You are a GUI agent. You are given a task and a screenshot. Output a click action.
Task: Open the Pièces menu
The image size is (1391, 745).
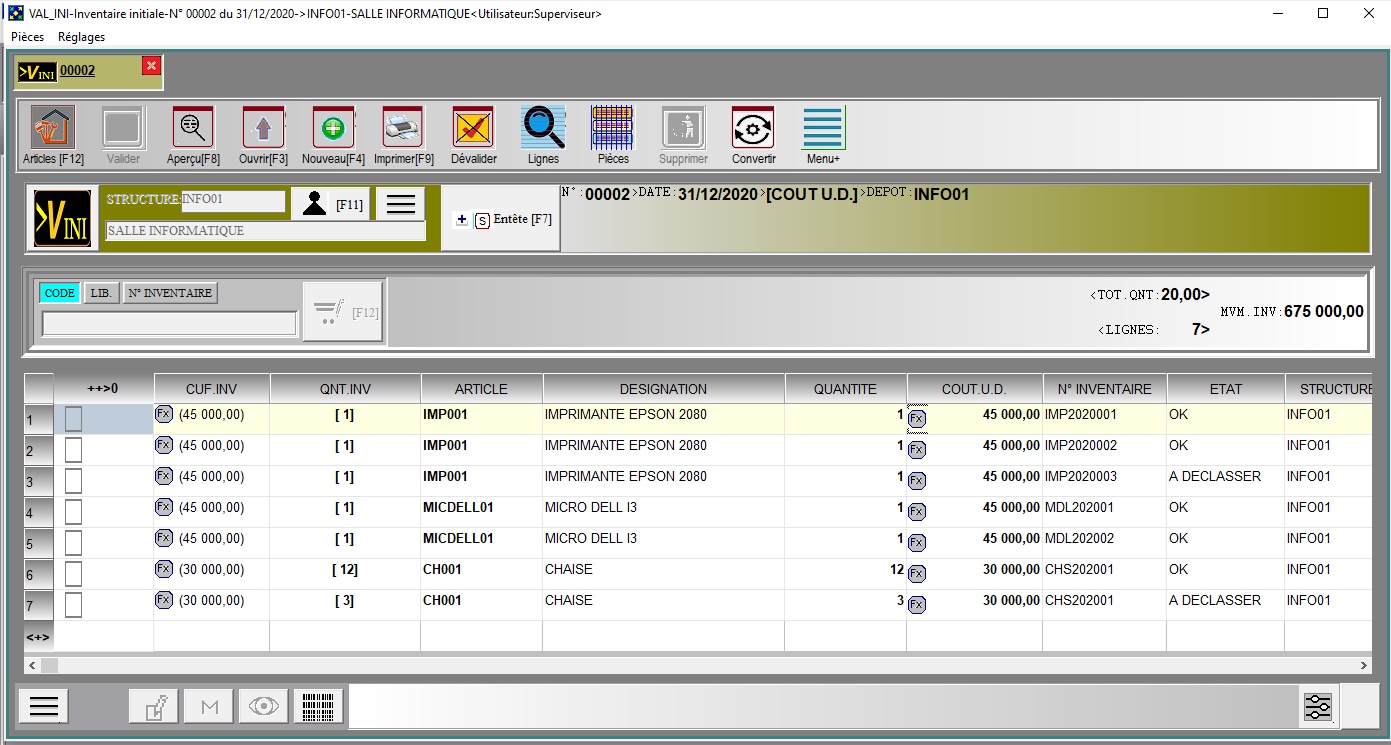click(x=27, y=37)
